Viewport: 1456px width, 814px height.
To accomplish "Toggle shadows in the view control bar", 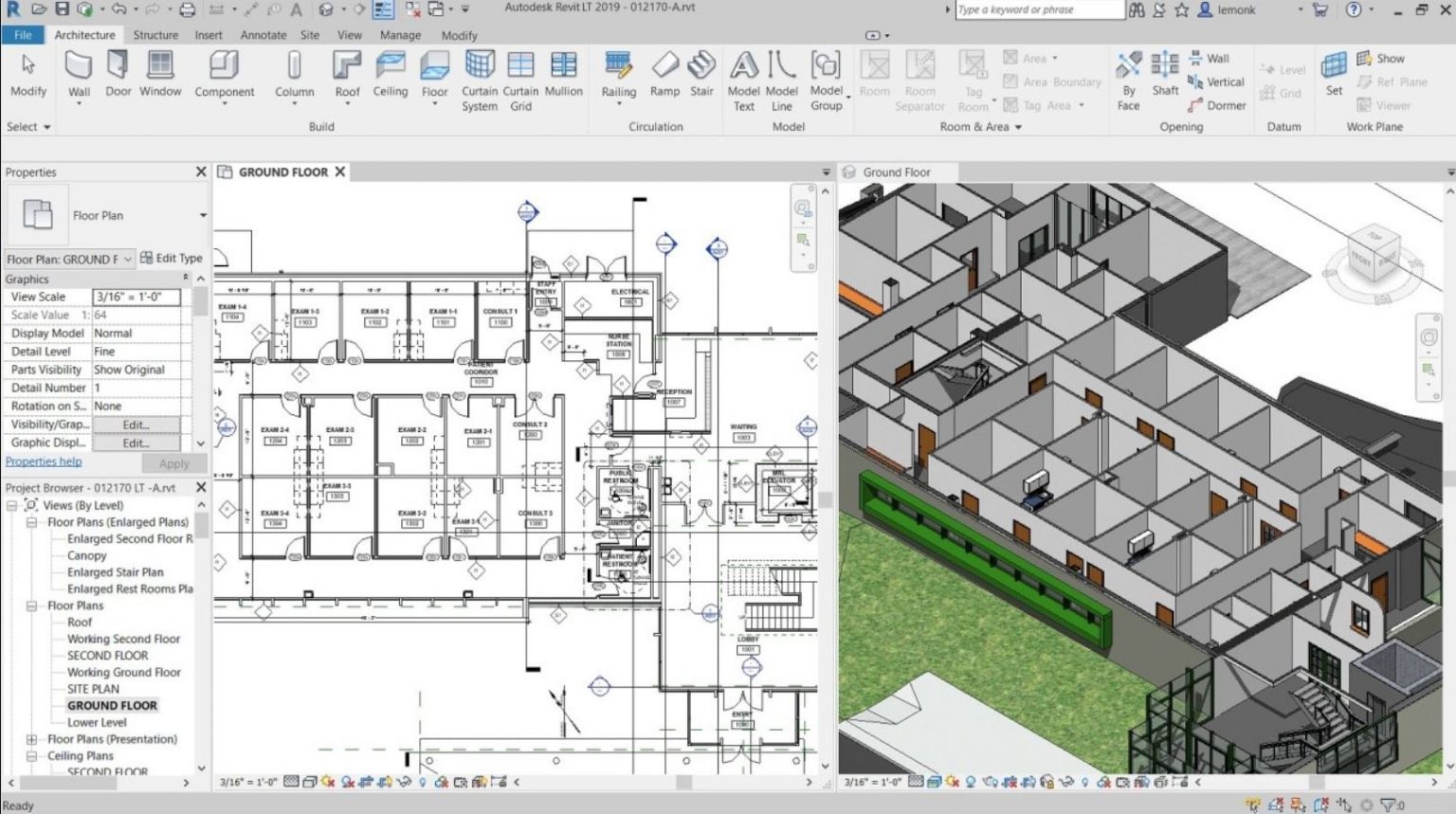I will point(349,783).
